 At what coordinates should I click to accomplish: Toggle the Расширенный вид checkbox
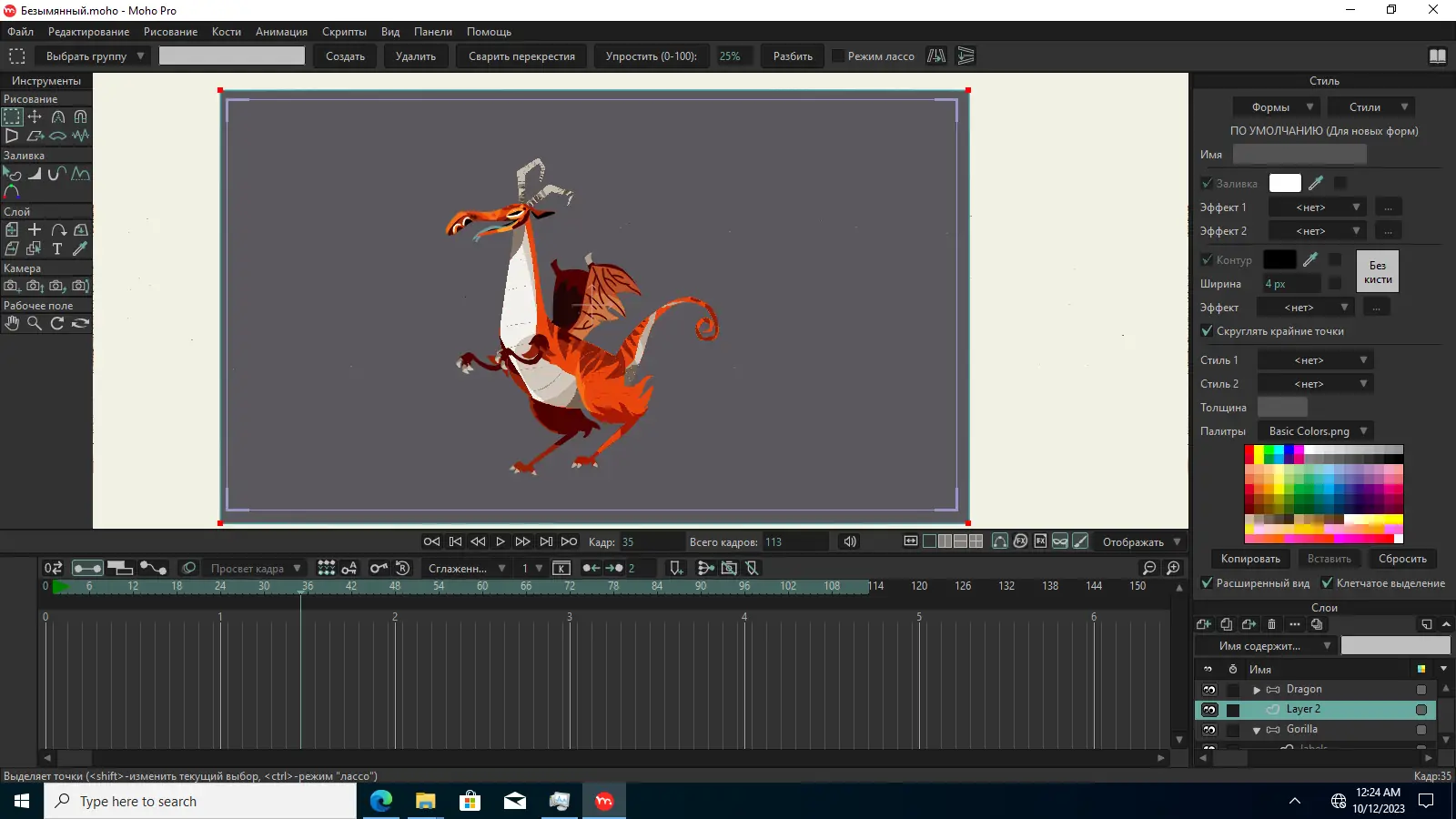(x=1207, y=583)
